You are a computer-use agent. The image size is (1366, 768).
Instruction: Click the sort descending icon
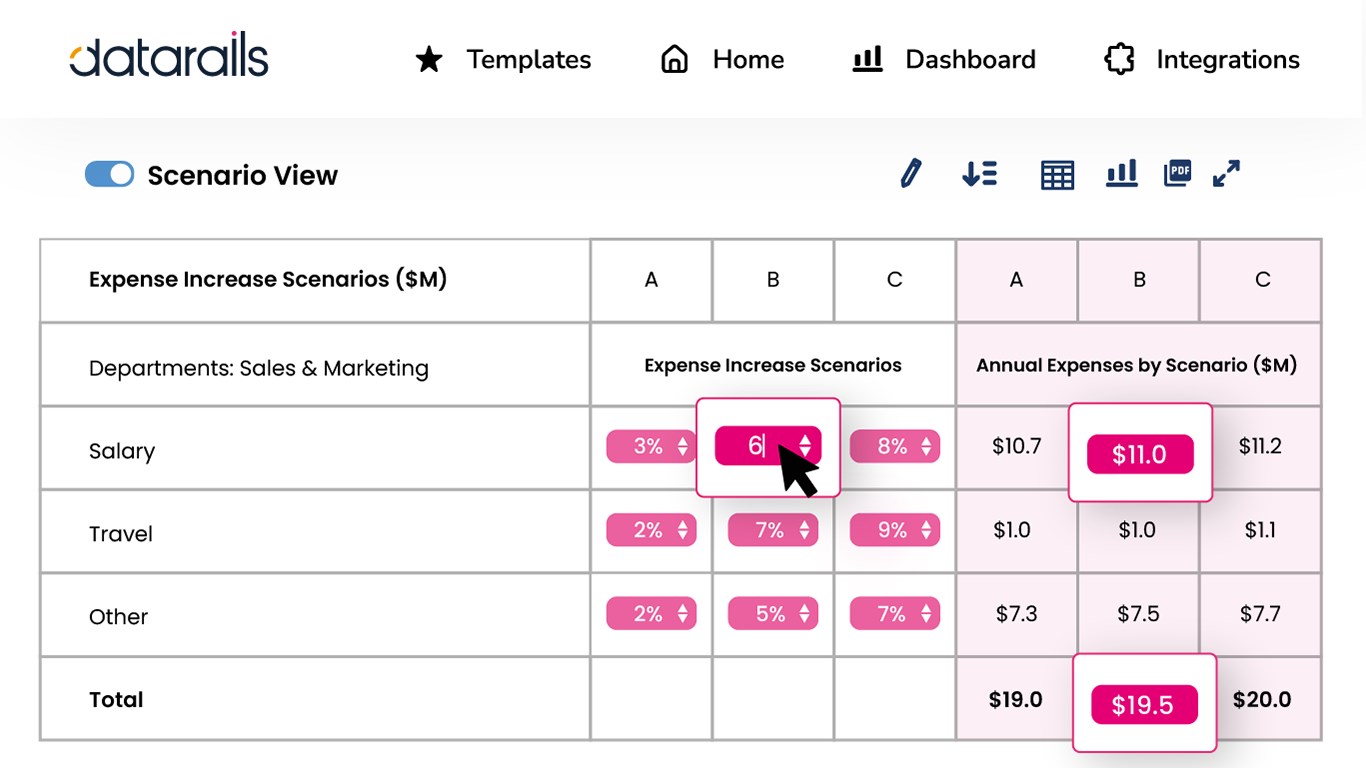[979, 174]
